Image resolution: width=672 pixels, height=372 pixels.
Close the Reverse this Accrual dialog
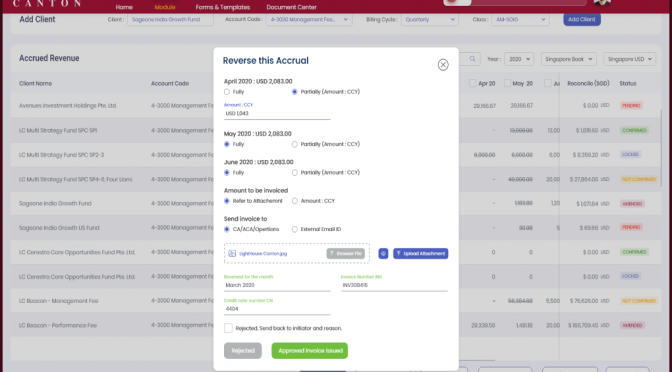(443, 65)
